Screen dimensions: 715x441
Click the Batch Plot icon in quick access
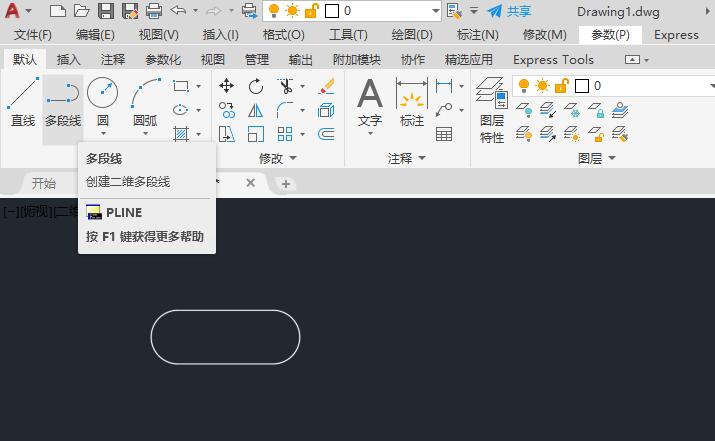[x=249, y=10]
